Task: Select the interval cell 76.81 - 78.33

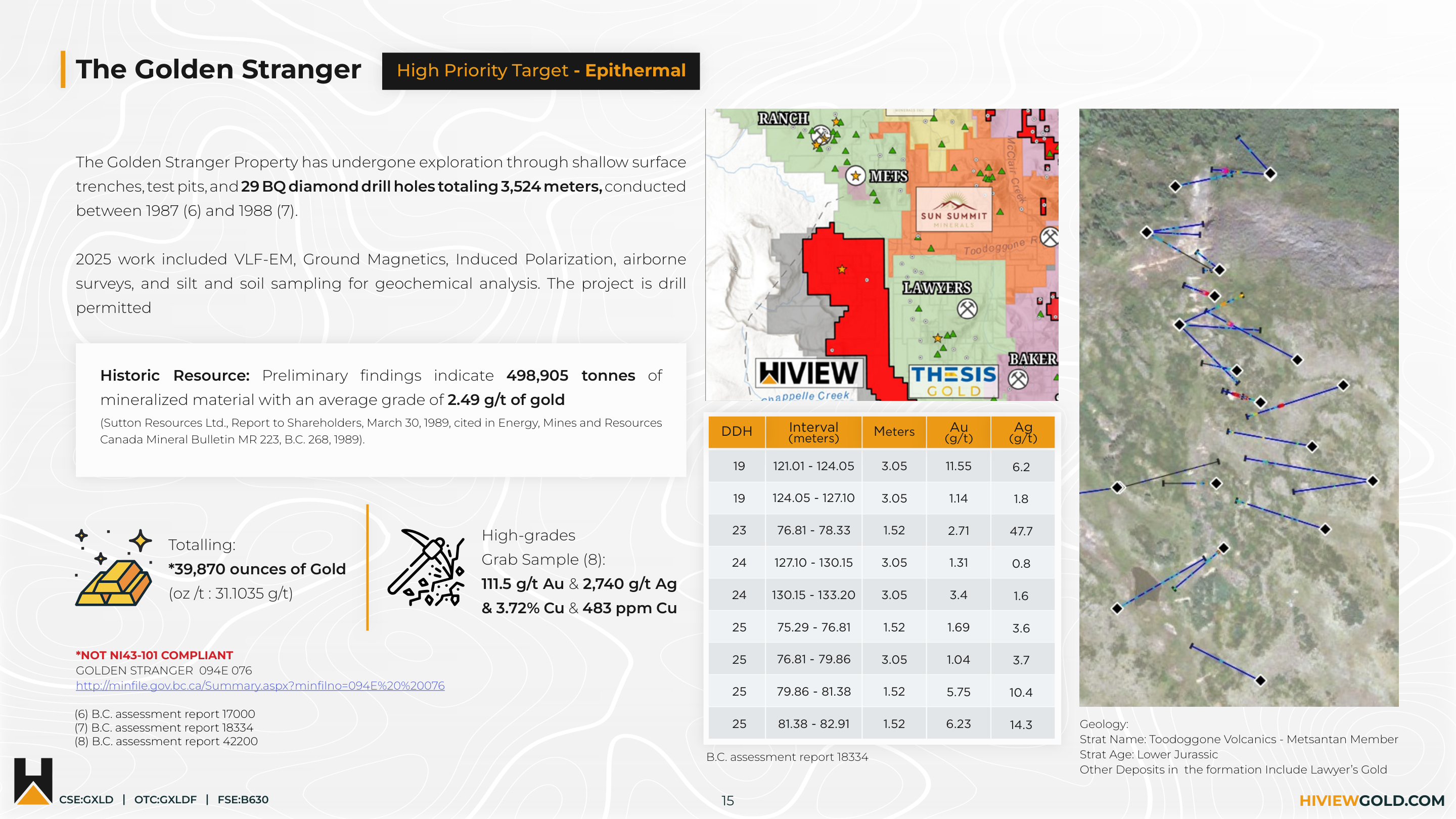Action: click(813, 530)
